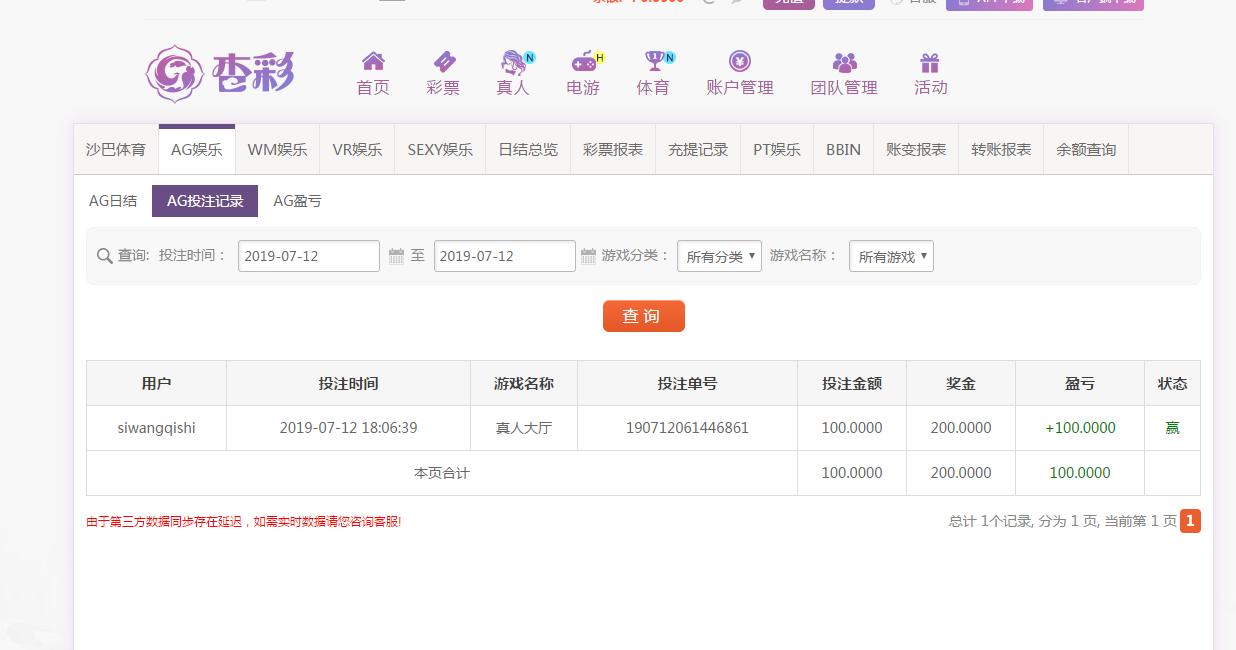The height and width of the screenshot is (650, 1236).
Task: Expand the 所有分类 game category dropdown
Action: (719, 256)
